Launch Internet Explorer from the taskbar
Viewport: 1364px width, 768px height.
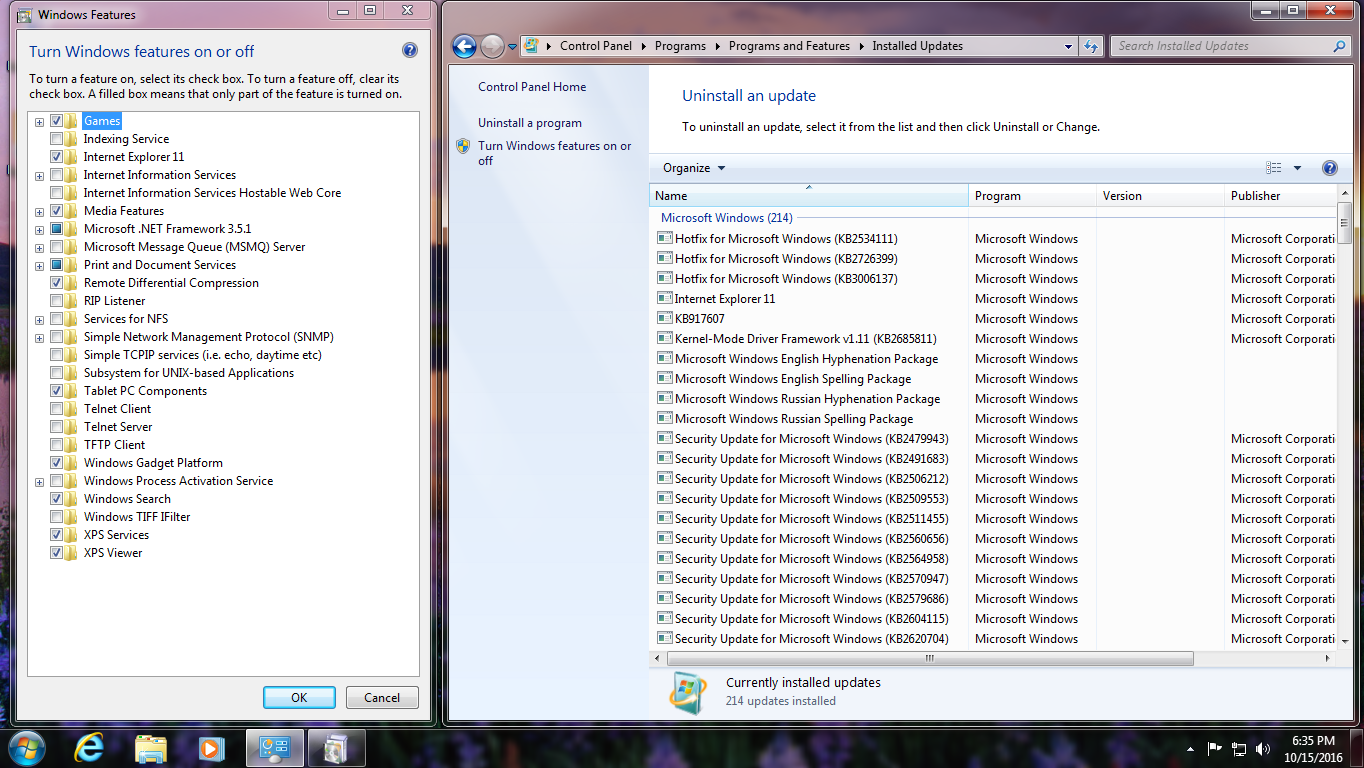(90, 748)
